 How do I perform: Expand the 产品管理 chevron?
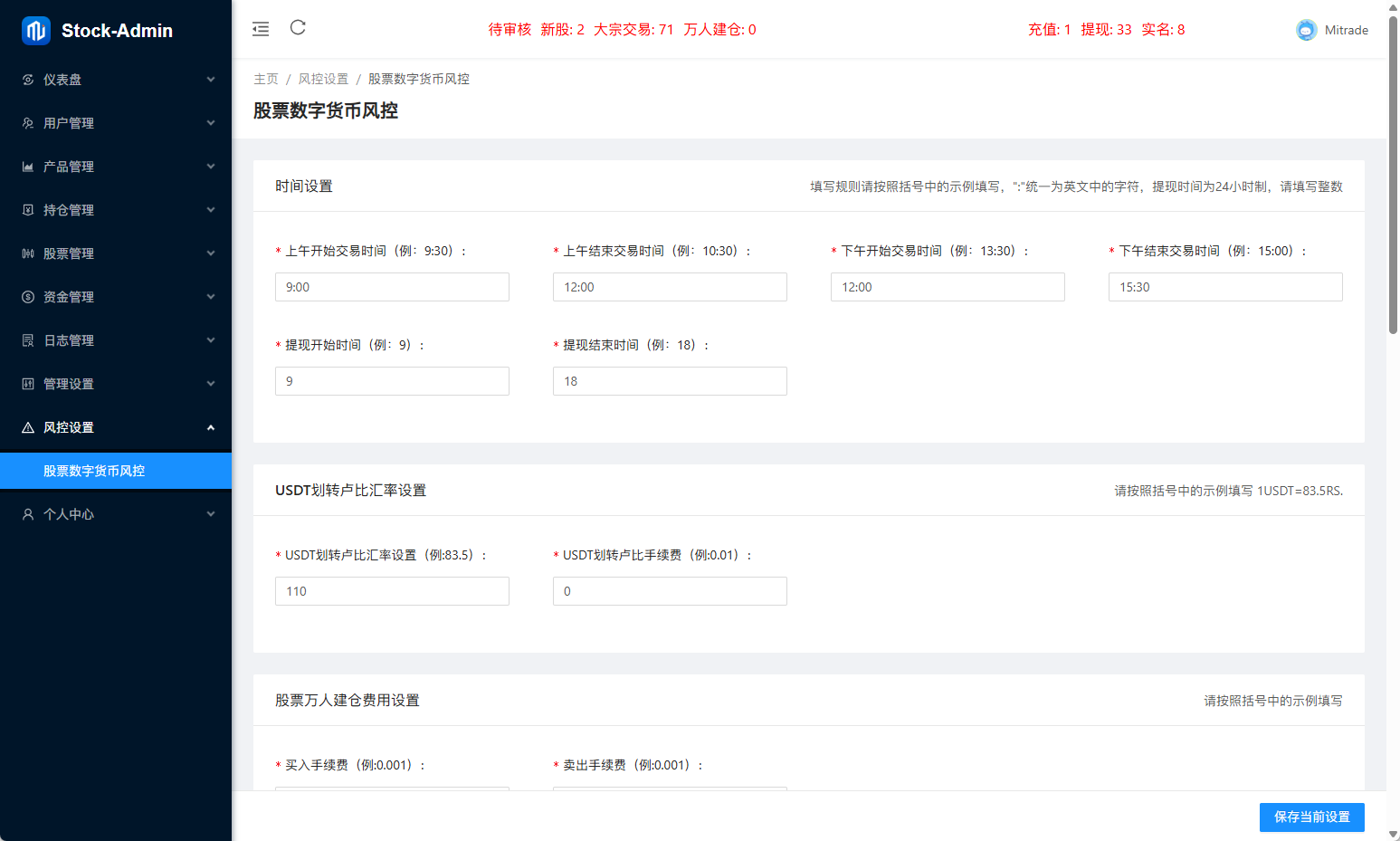click(x=211, y=167)
